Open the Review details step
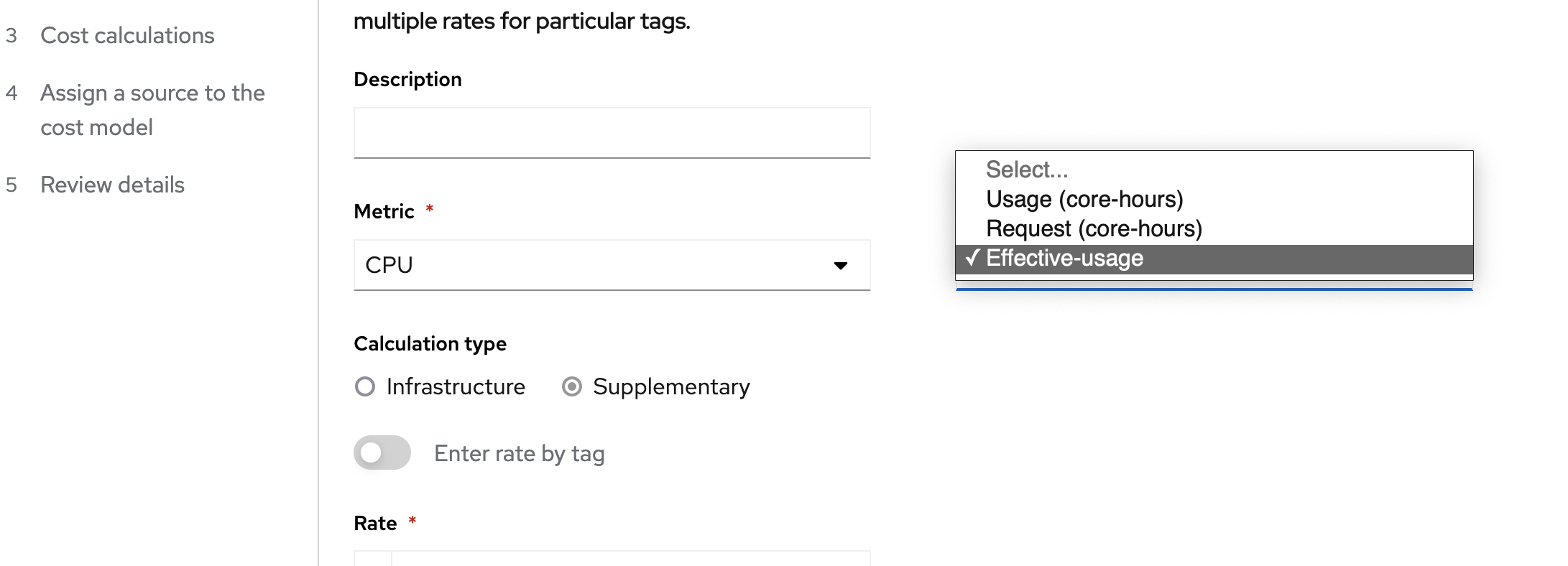Screen dimensions: 1568x566 [112, 185]
